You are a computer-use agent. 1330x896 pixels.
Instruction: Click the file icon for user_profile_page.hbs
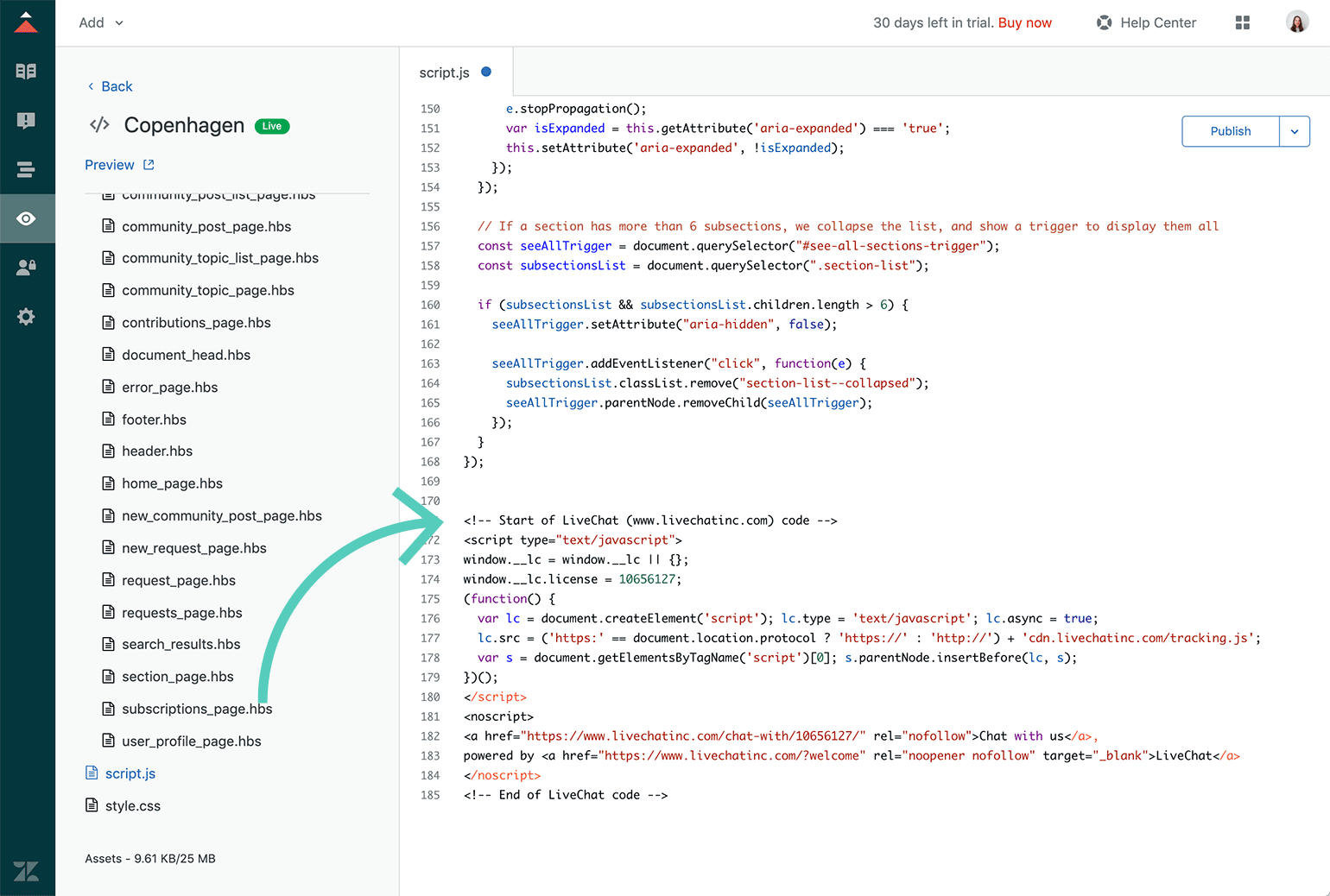(x=108, y=741)
